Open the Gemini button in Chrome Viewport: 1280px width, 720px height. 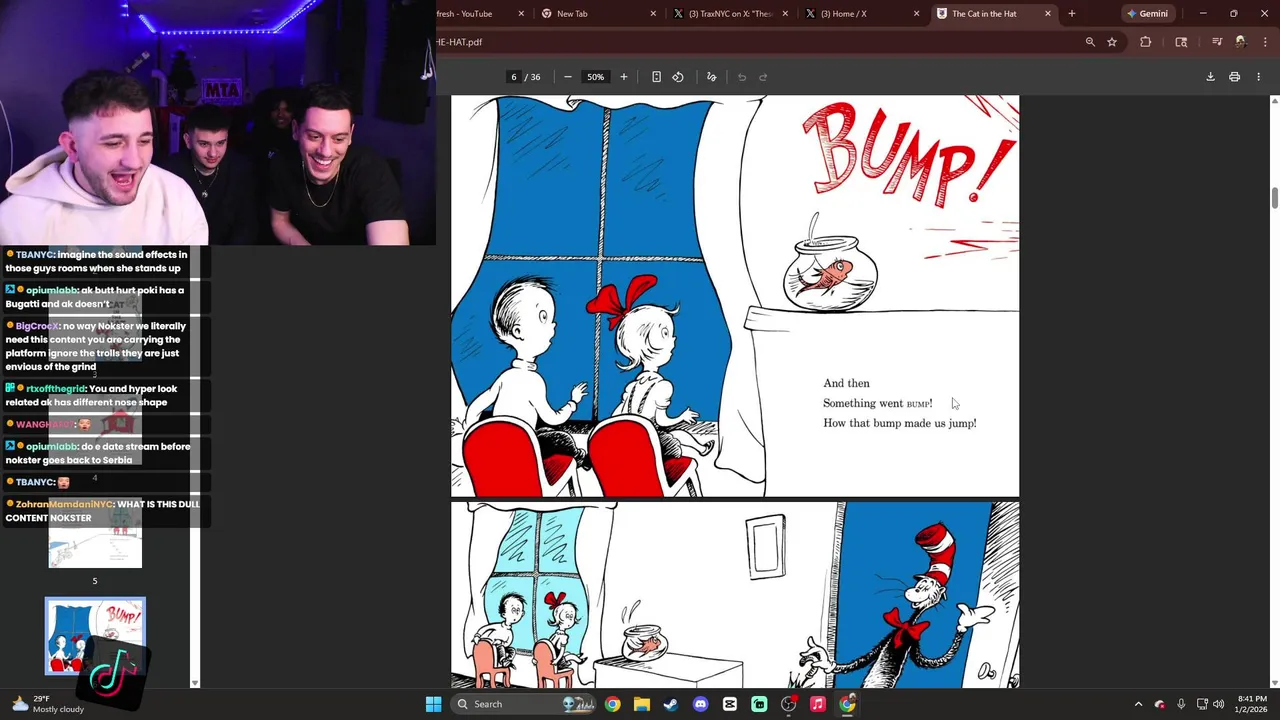[1147, 14]
